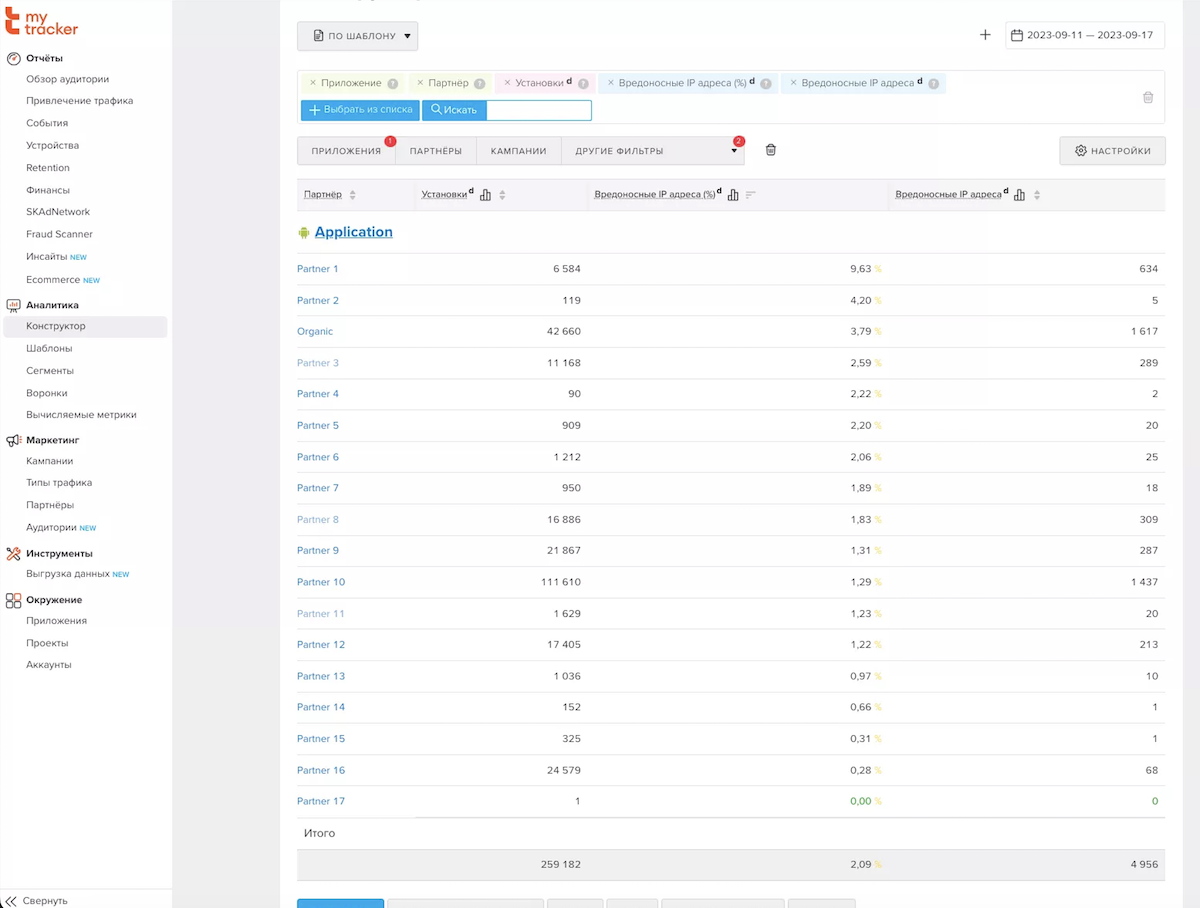Open the Кампании filter tab
The image size is (1200, 908).
coord(518,151)
